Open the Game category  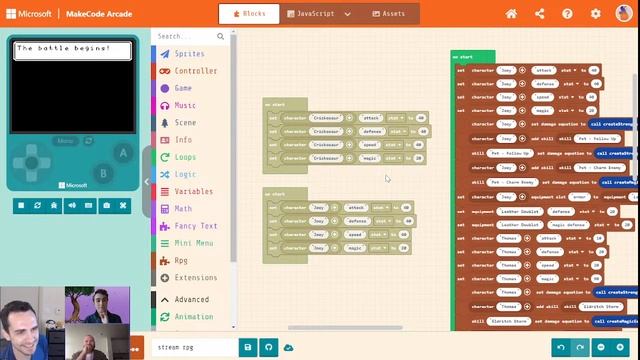tap(190, 88)
